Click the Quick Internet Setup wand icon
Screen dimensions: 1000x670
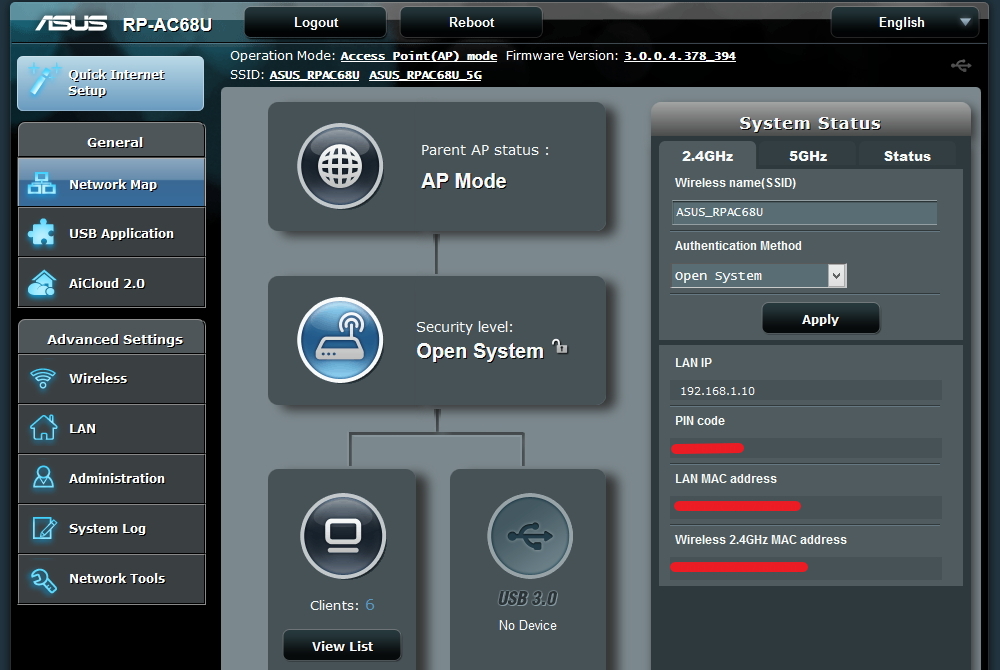[x=44, y=81]
